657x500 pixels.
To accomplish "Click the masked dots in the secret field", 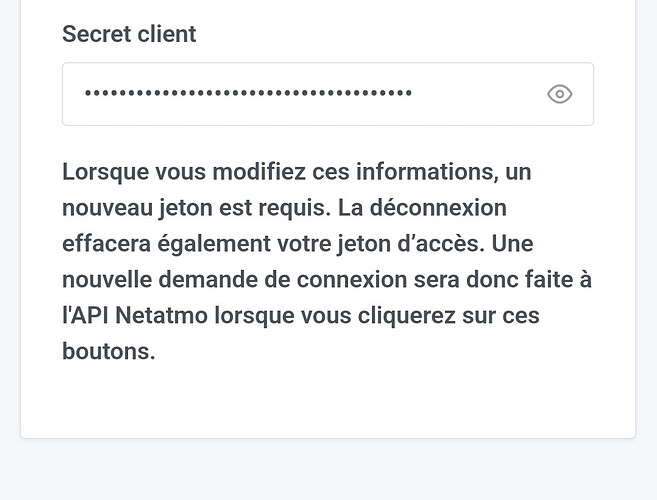I will tap(248, 94).
